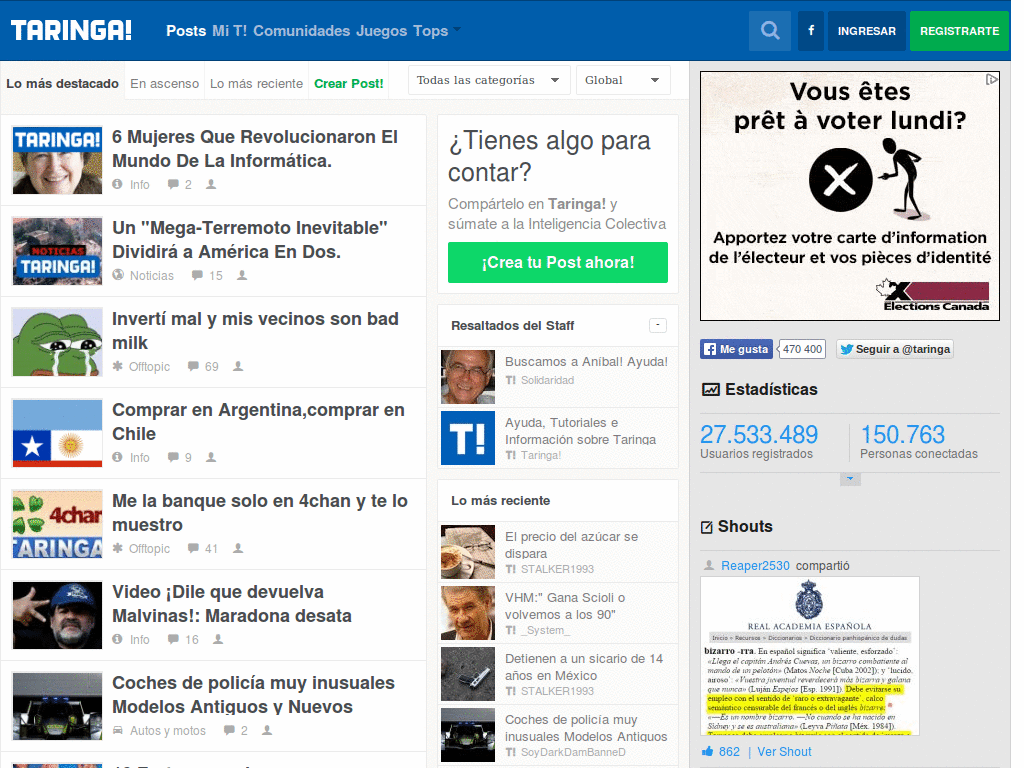Click the thumbs up like icon on shout
The image size is (1024, 768).
[707, 752]
